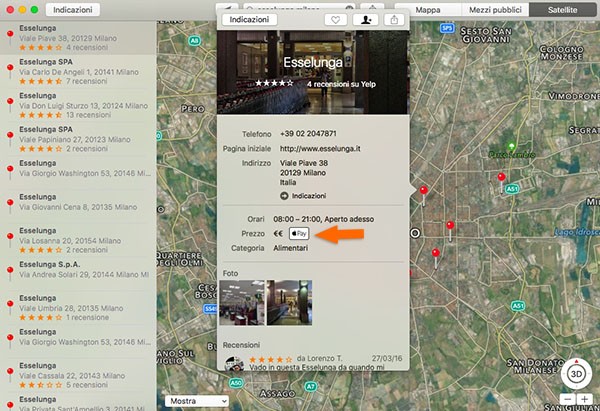The height and width of the screenshot is (411, 600).
Task: Click the review by Lorenzo T. dated 27/03/16
Action: [x=313, y=363]
